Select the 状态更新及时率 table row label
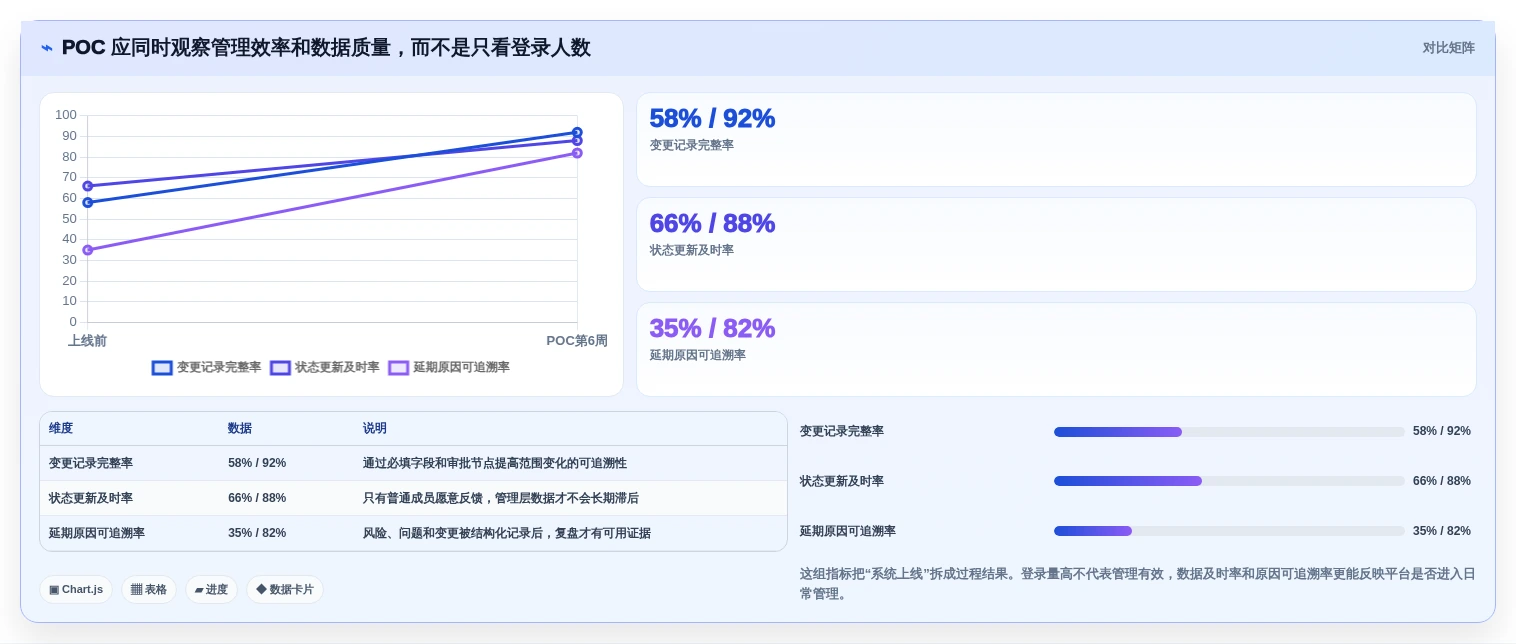1516x644 pixels. (91, 498)
